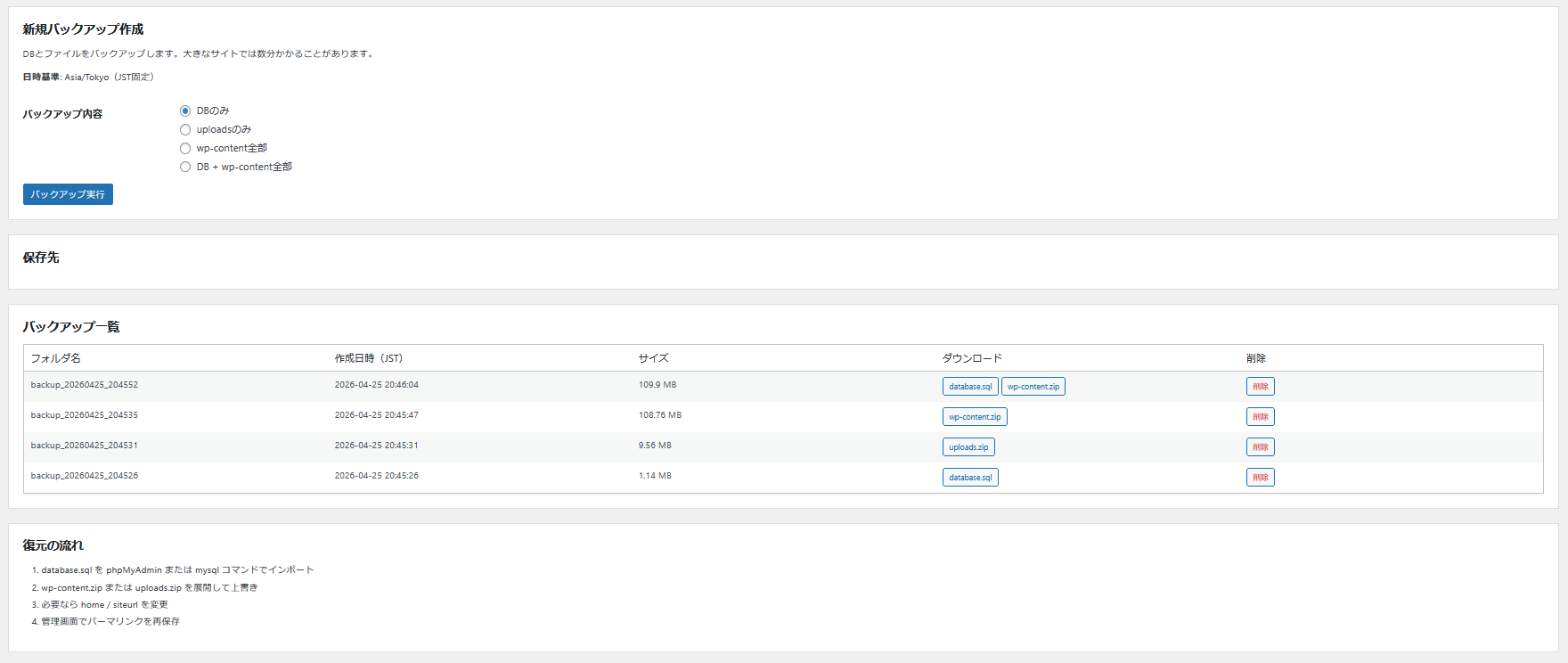
Task: Click folder name backup_20260425_204526
Action: click(85, 476)
